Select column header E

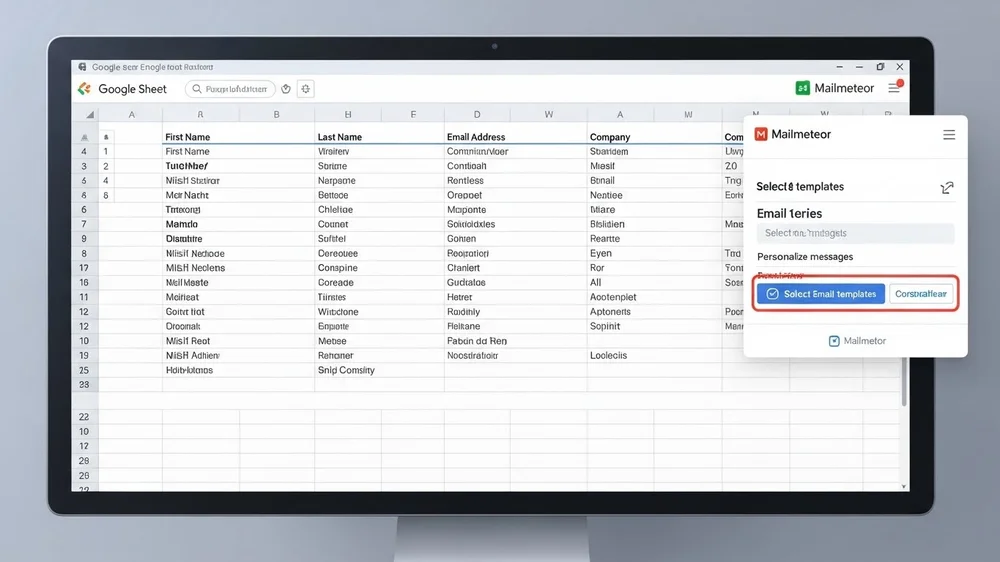pos(413,114)
